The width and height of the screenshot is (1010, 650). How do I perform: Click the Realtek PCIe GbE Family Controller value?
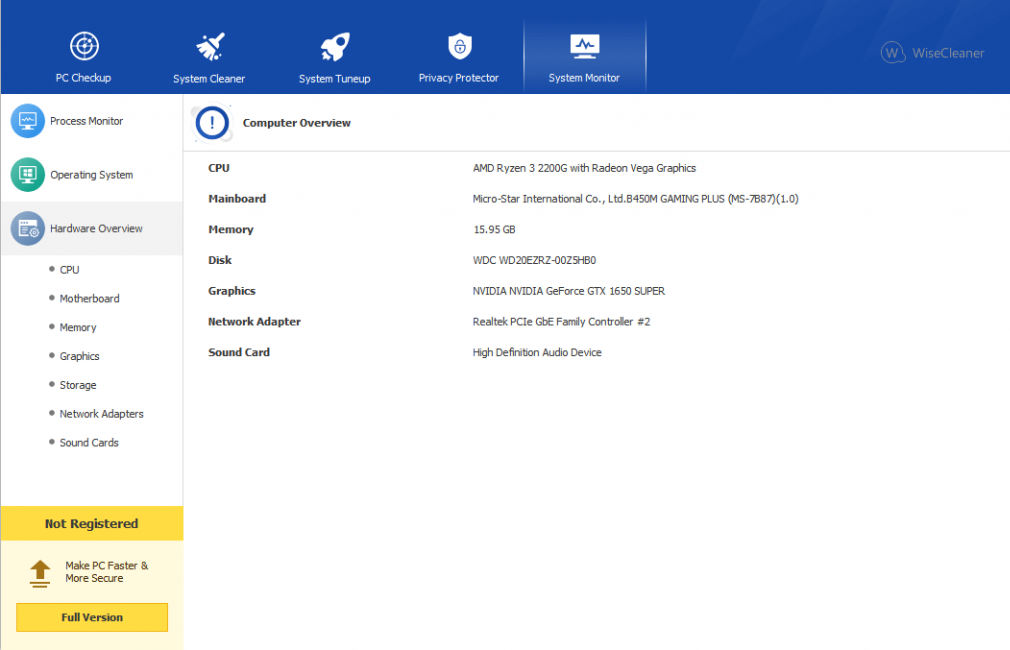click(x=562, y=321)
